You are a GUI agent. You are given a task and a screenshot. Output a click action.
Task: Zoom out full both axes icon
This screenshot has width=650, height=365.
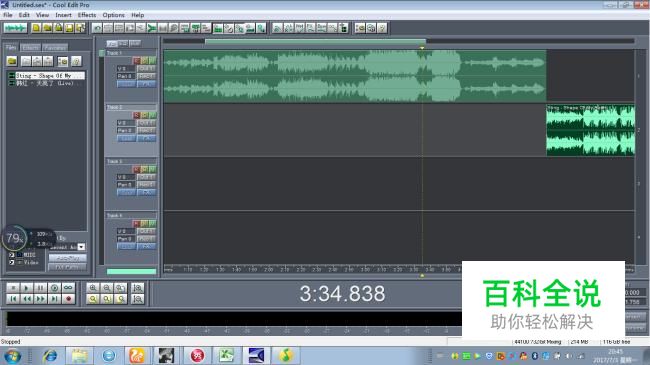pyautogui.click(x=121, y=287)
